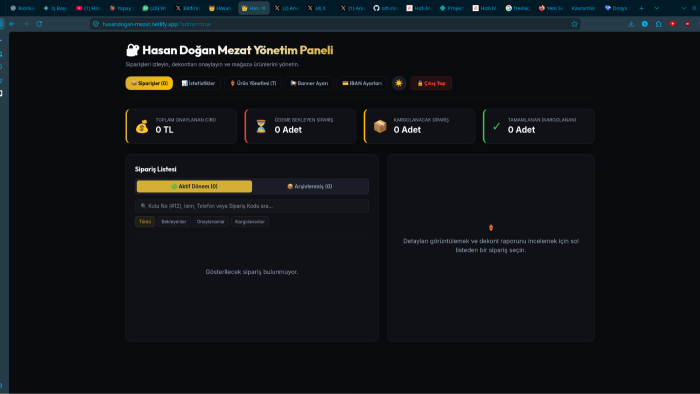Click the package box icon on the Kargolanacak card
This screenshot has width=700, height=394.
point(380,126)
